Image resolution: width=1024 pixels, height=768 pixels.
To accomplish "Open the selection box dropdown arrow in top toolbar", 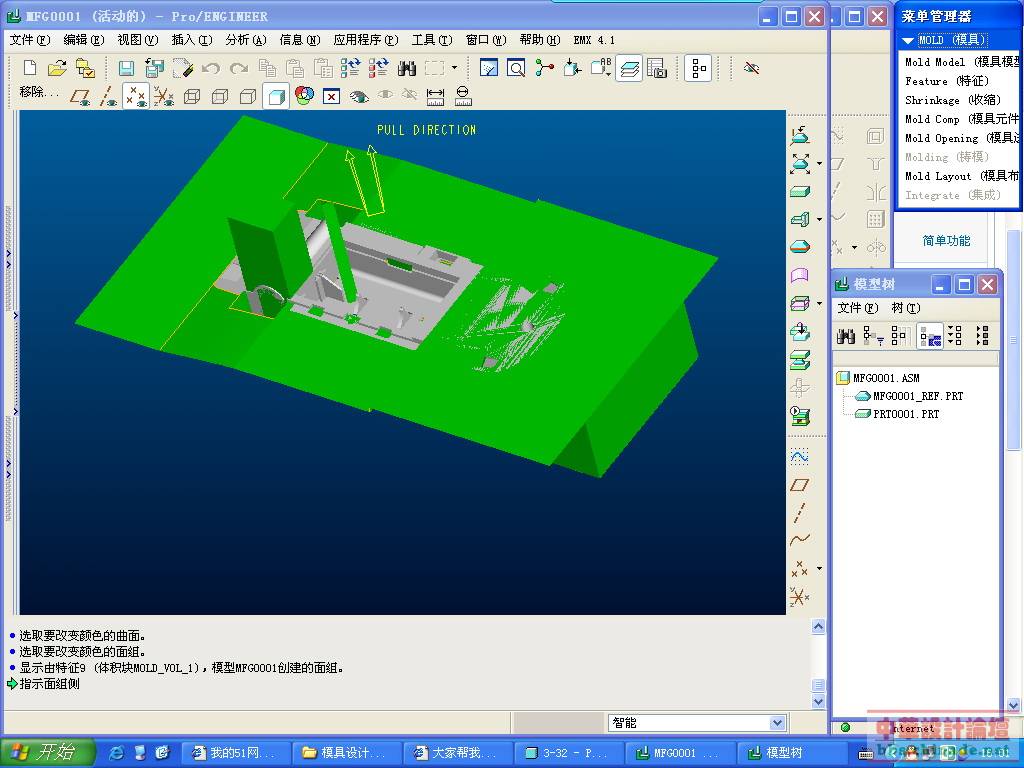I will coord(455,68).
